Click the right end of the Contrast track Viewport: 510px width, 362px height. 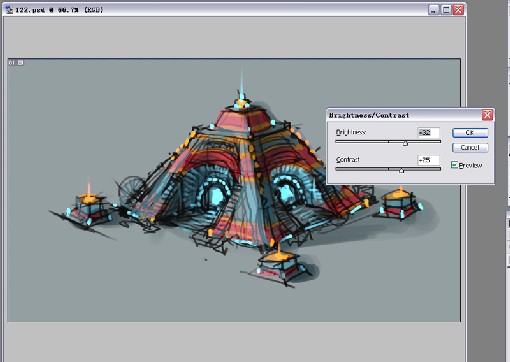tap(439, 169)
